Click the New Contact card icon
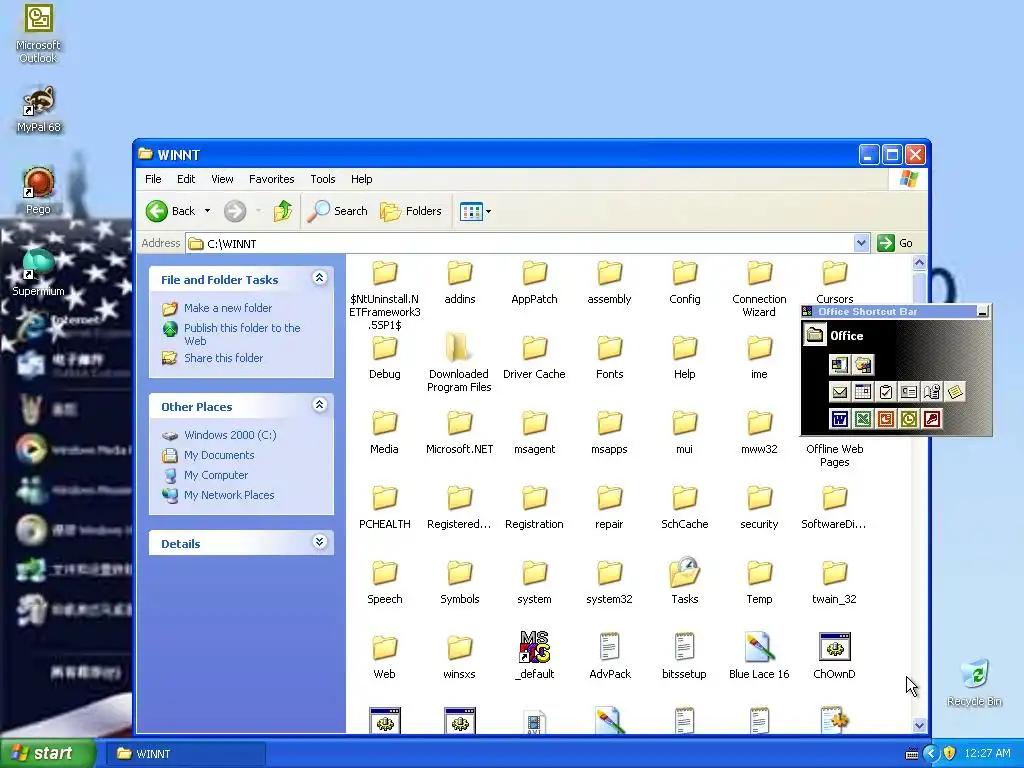 tap(908, 392)
